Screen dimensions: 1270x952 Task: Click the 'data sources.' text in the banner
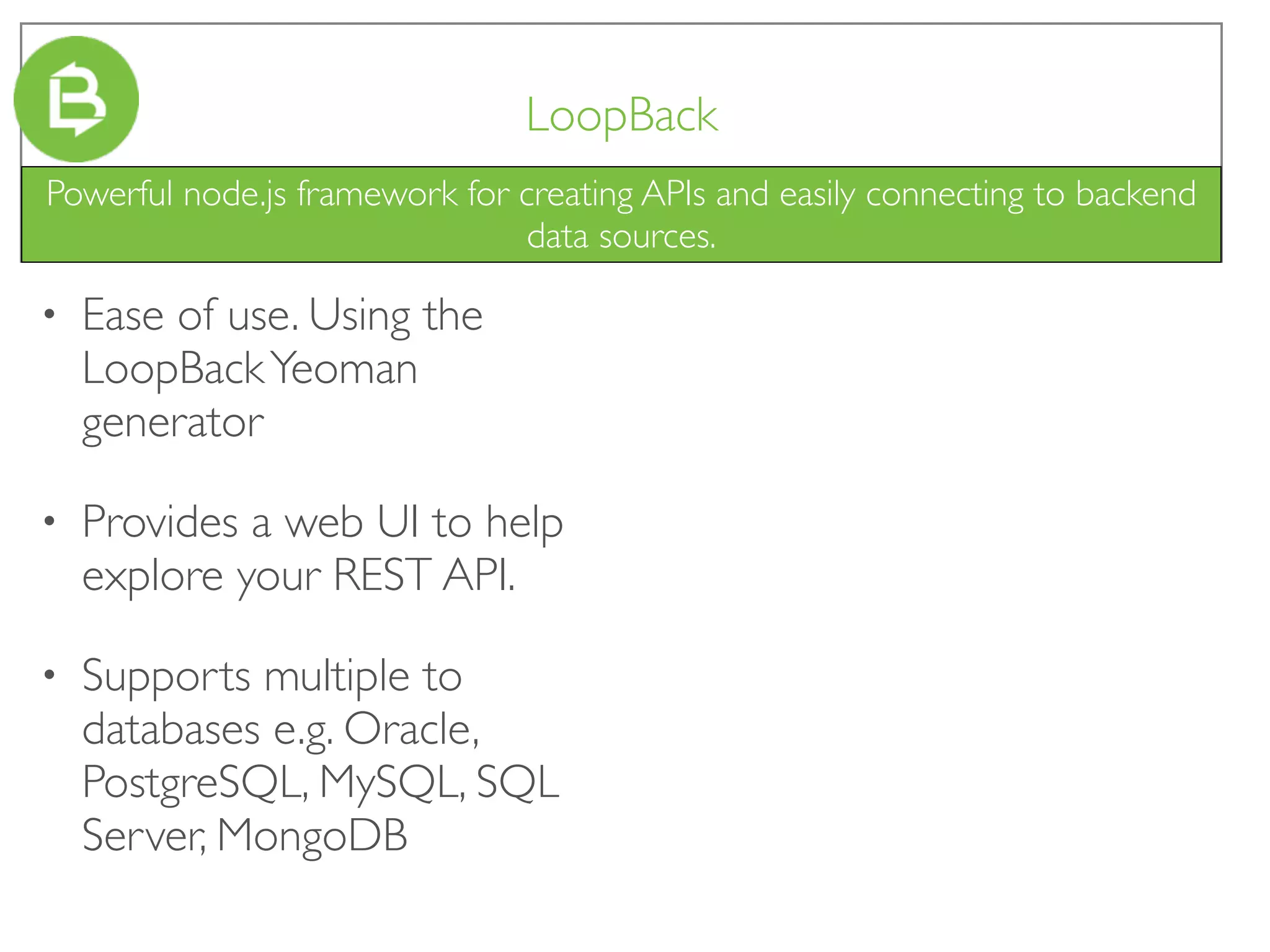click(621, 236)
